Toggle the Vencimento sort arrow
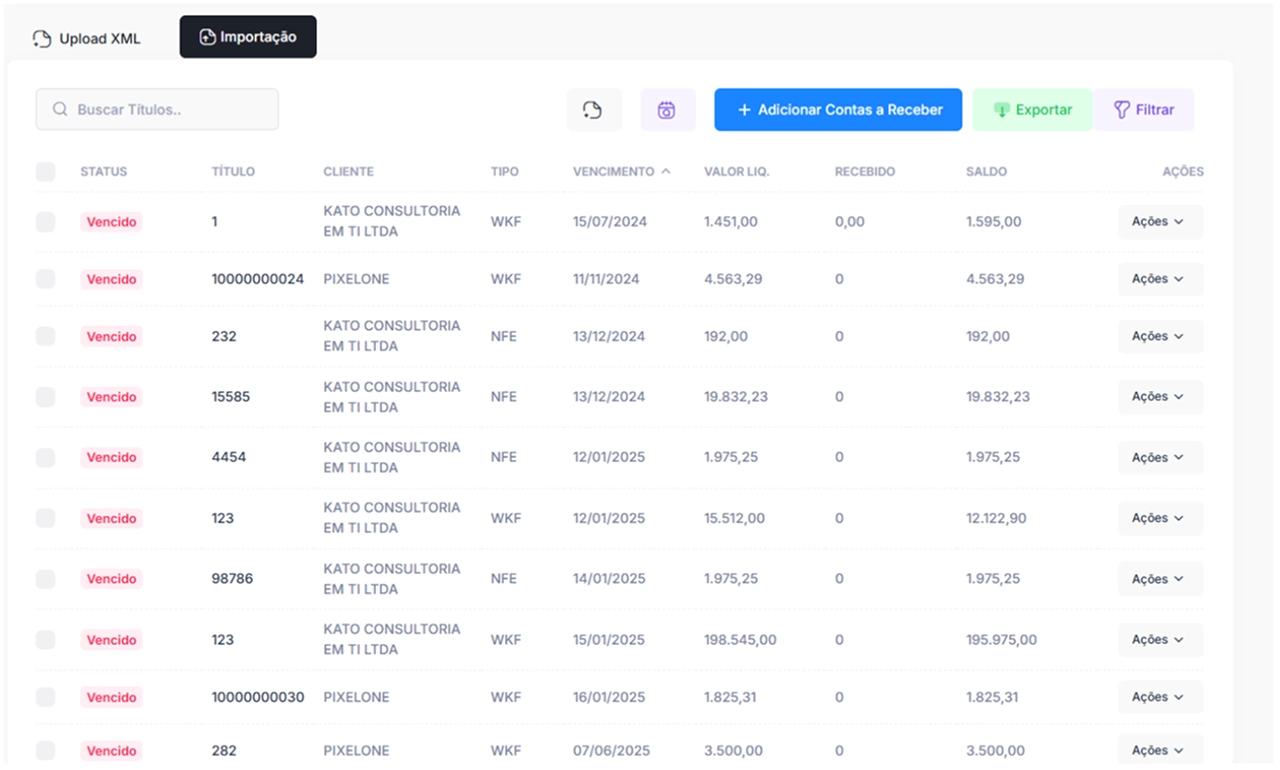This screenshot has width=1280, height=770. [x=666, y=172]
